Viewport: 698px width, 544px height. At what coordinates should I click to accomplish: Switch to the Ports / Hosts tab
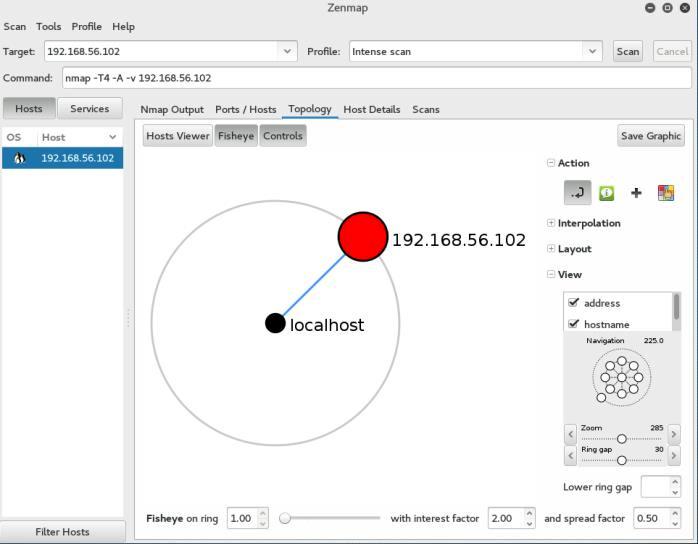click(x=246, y=110)
